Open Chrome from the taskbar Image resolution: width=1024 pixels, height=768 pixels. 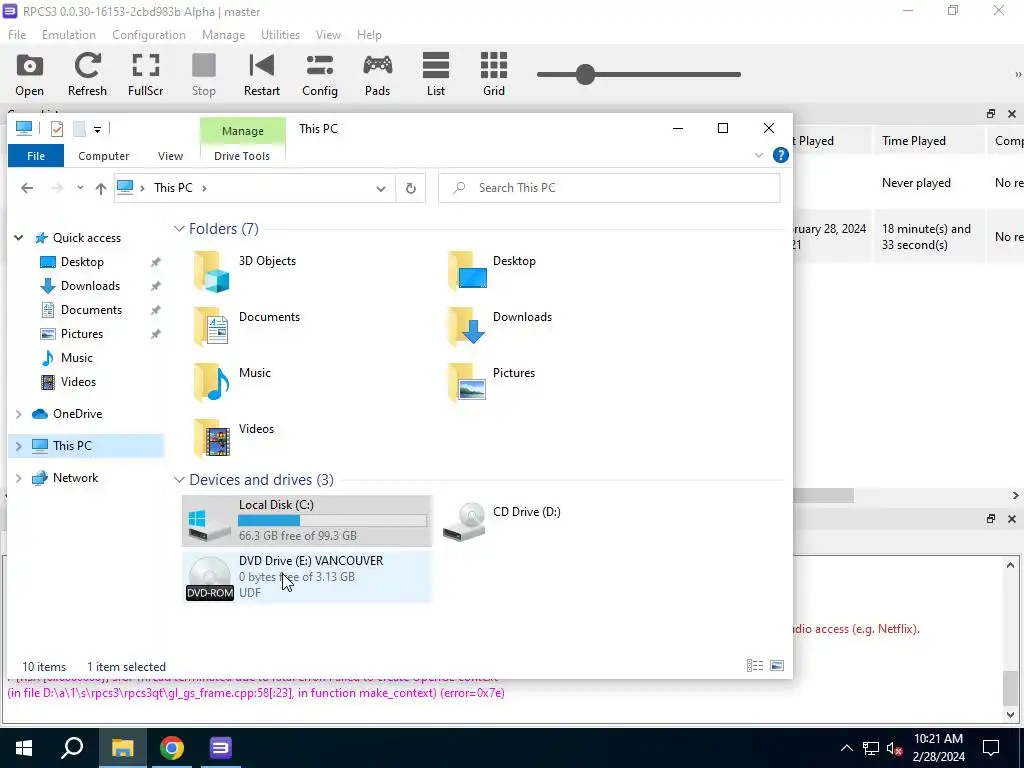(171, 748)
